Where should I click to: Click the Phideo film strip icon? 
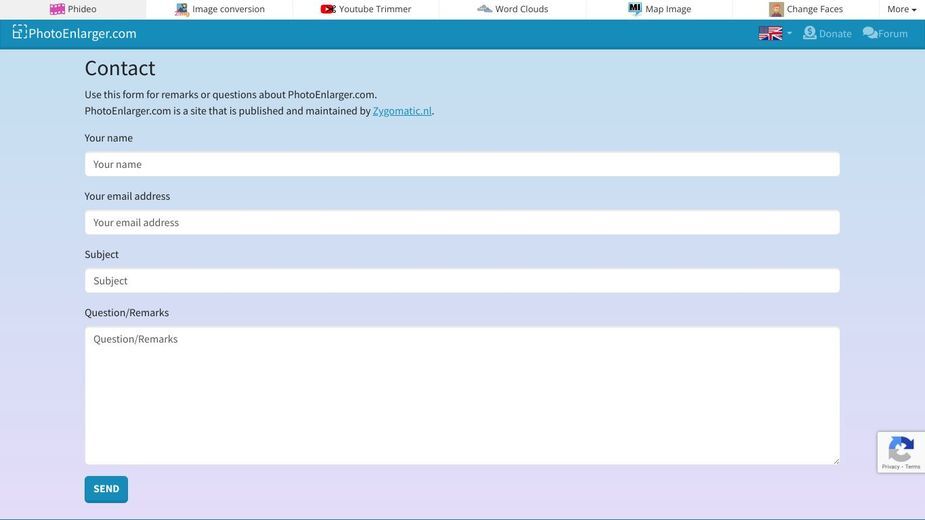pos(57,9)
